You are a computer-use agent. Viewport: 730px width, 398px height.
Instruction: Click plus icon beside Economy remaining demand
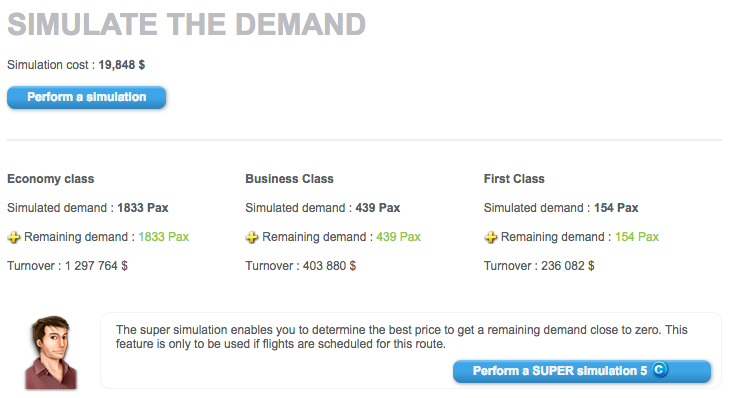(x=14, y=237)
